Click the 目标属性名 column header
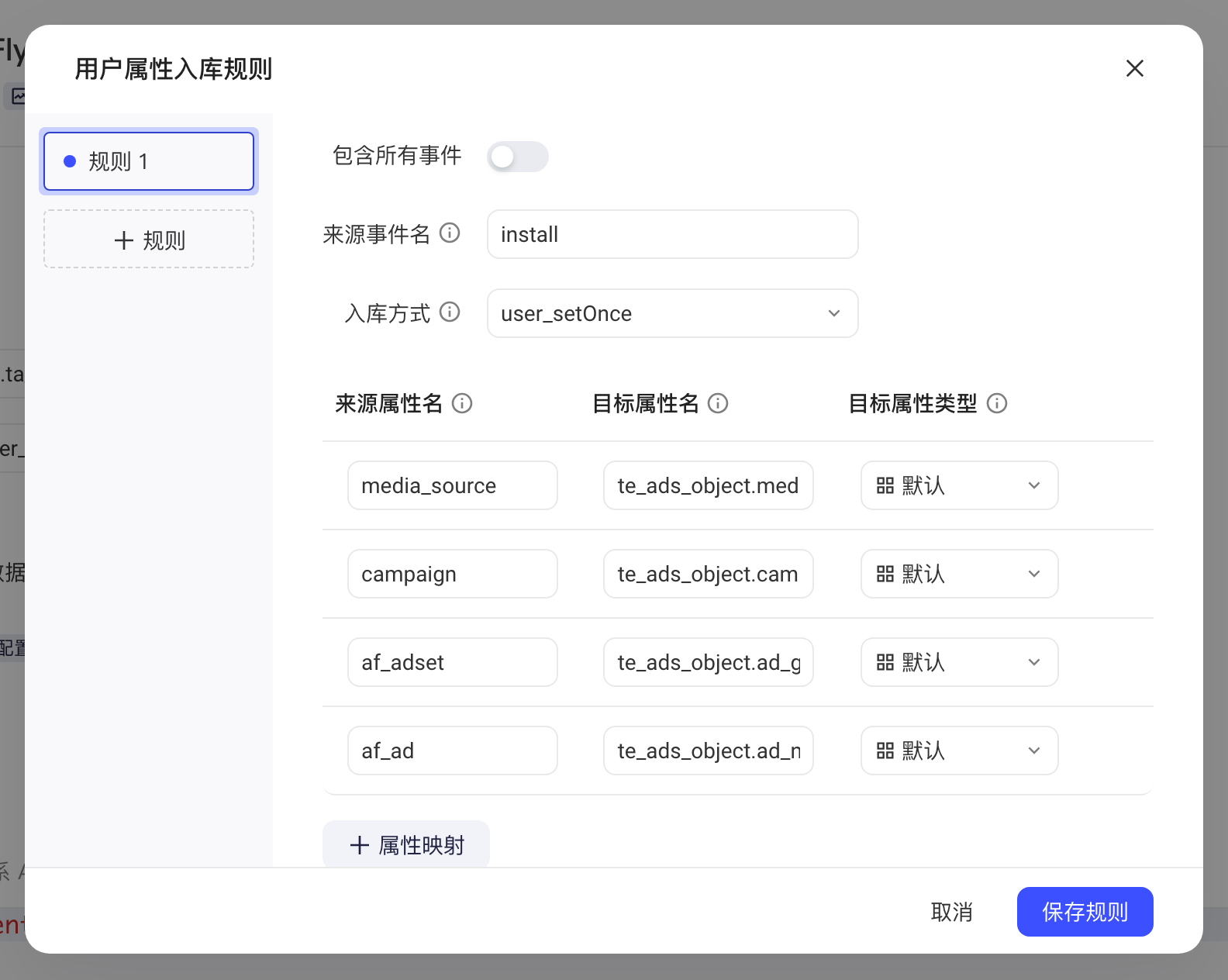This screenshot has height=980, width=1228. pos(646,403)
